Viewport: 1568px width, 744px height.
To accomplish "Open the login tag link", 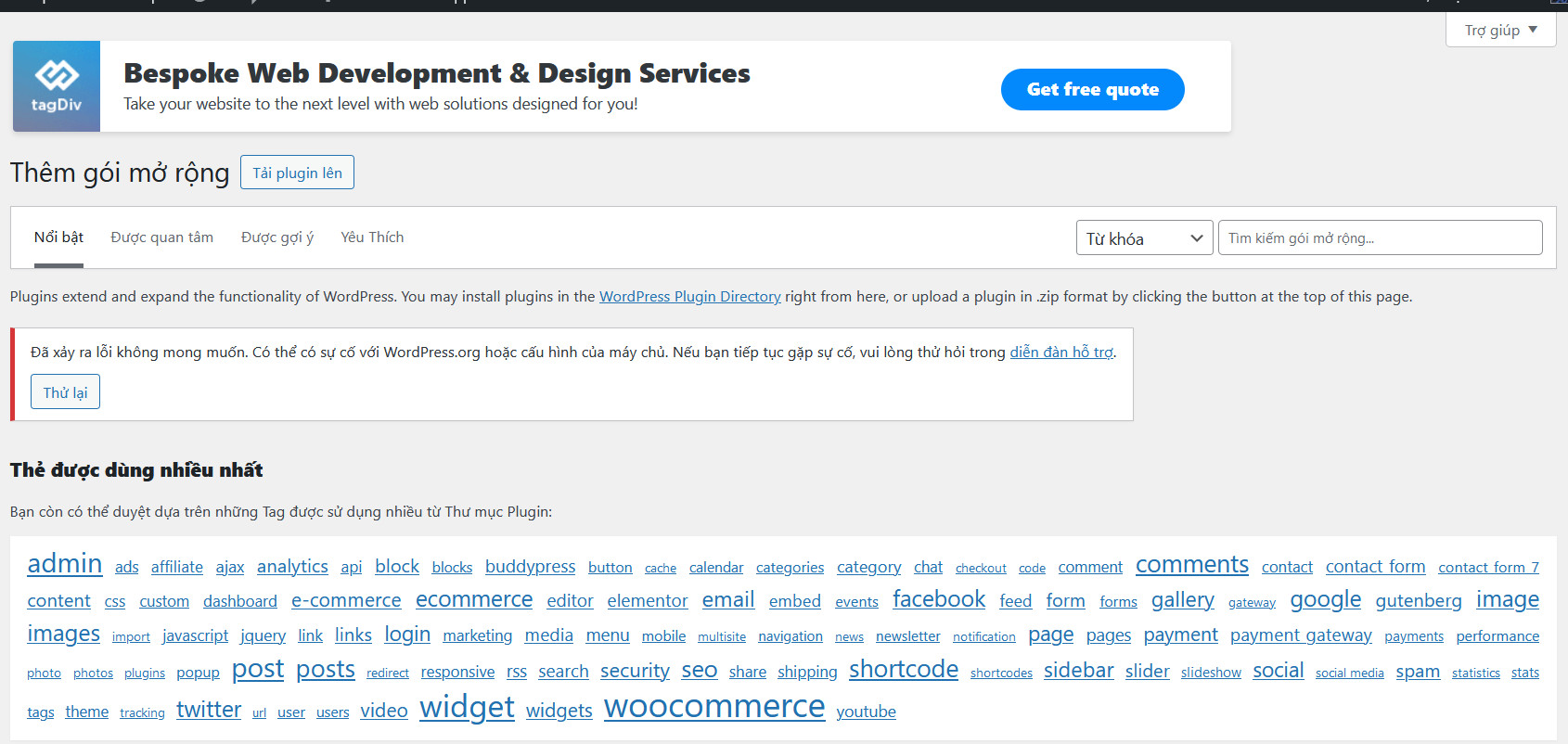I will (407, 634).
